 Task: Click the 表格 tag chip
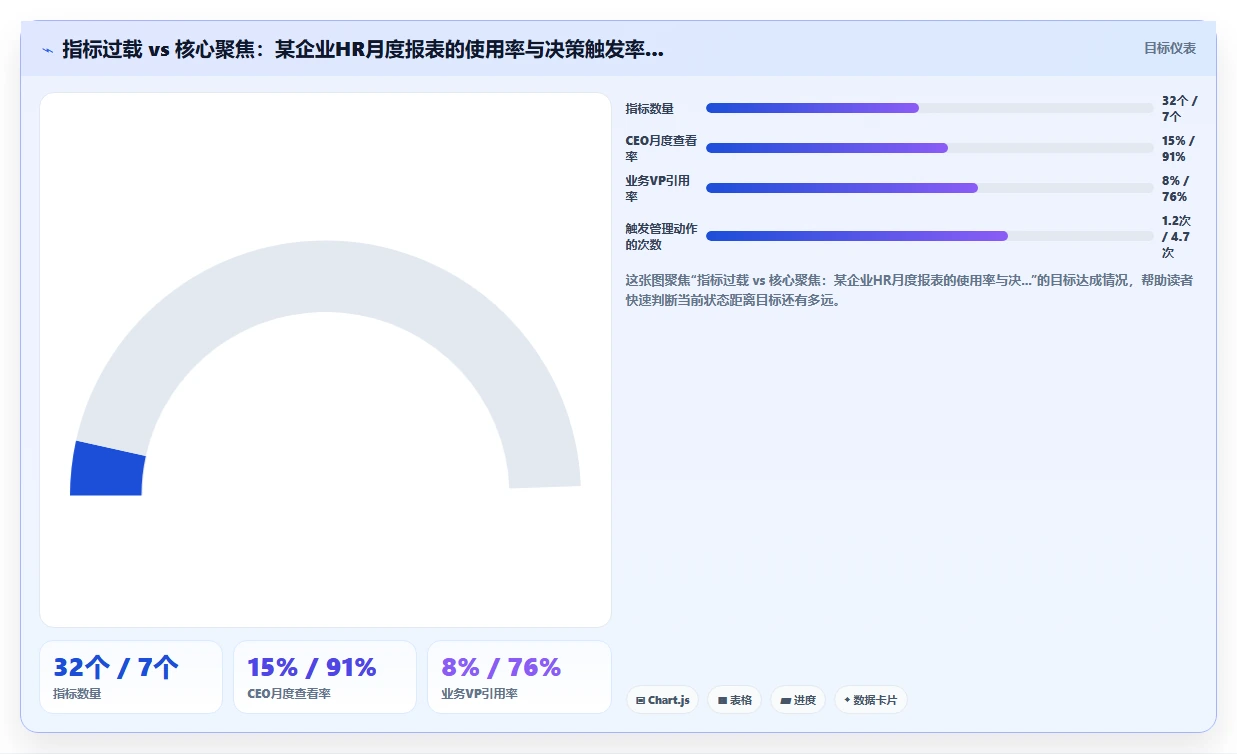[x=735, y=700]
